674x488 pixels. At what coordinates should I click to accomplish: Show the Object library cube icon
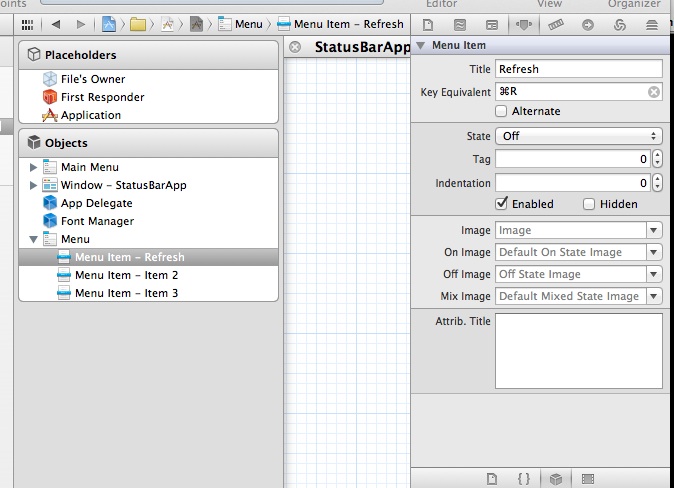click(x=556, y=479)
